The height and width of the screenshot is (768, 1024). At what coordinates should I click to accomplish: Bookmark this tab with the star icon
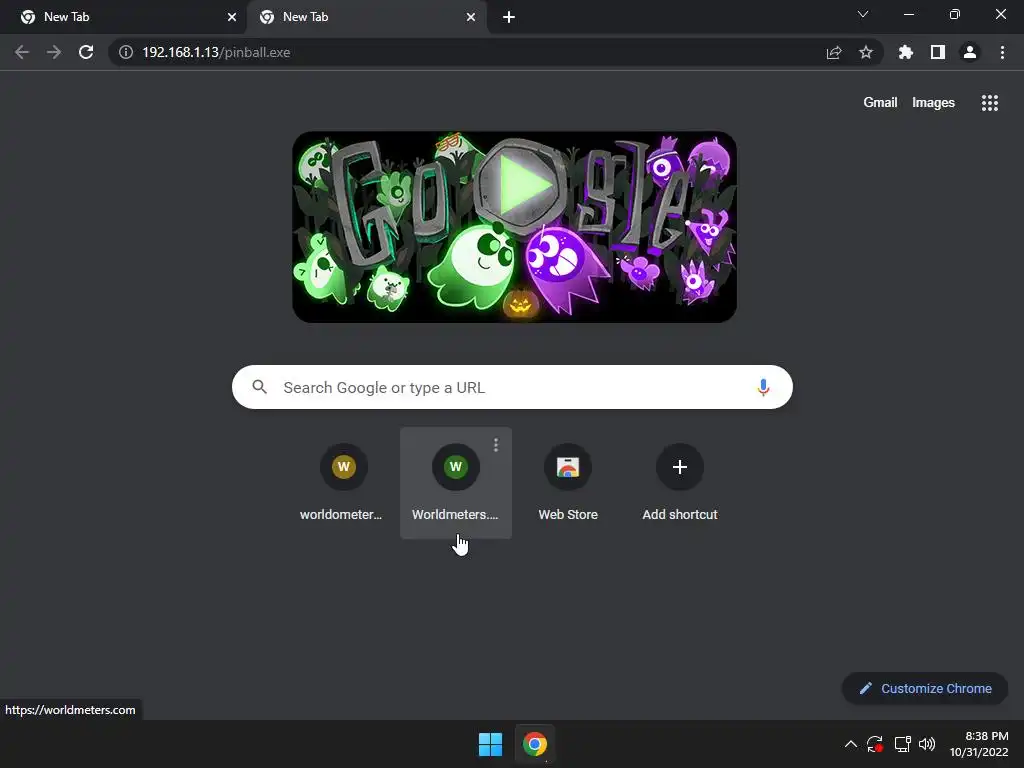click(866, 52)
